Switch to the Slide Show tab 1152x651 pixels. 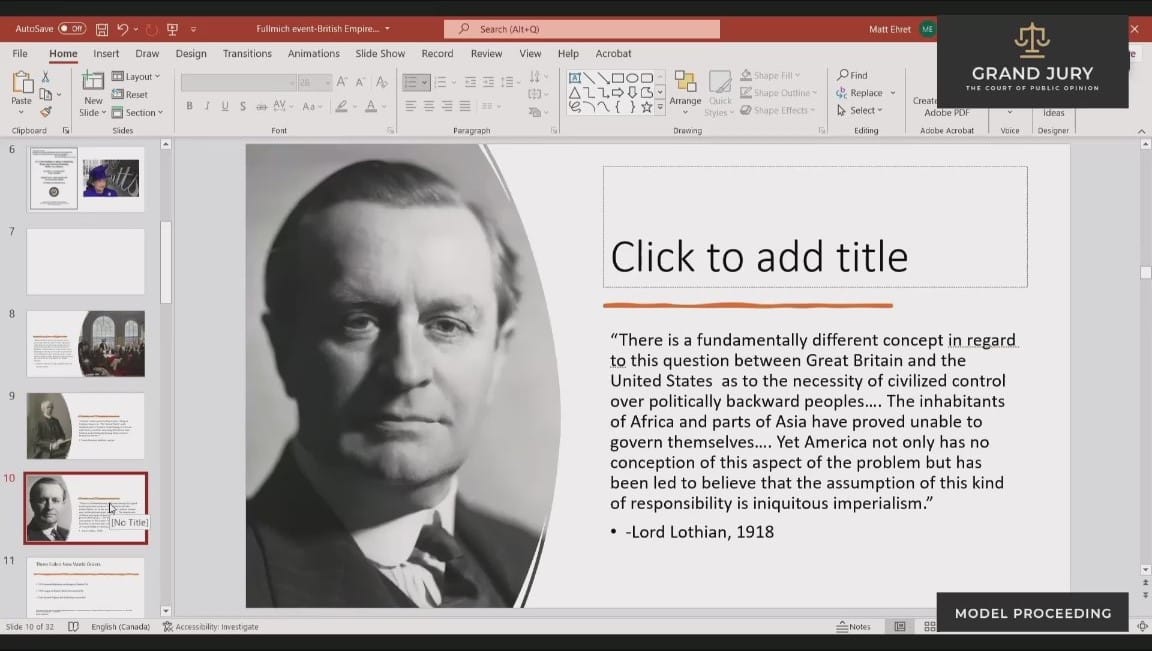click(x=380, y=54)
